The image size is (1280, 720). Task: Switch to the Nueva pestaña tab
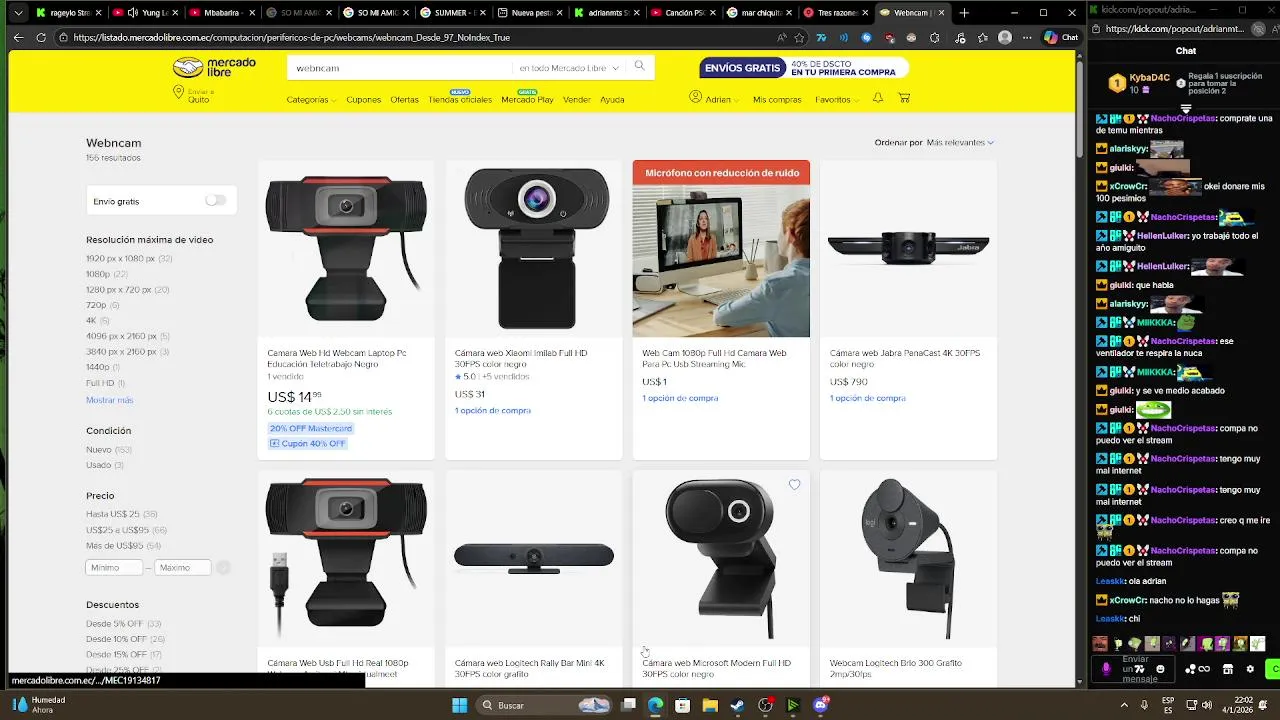pyautogui.click(x=530, y=13)
